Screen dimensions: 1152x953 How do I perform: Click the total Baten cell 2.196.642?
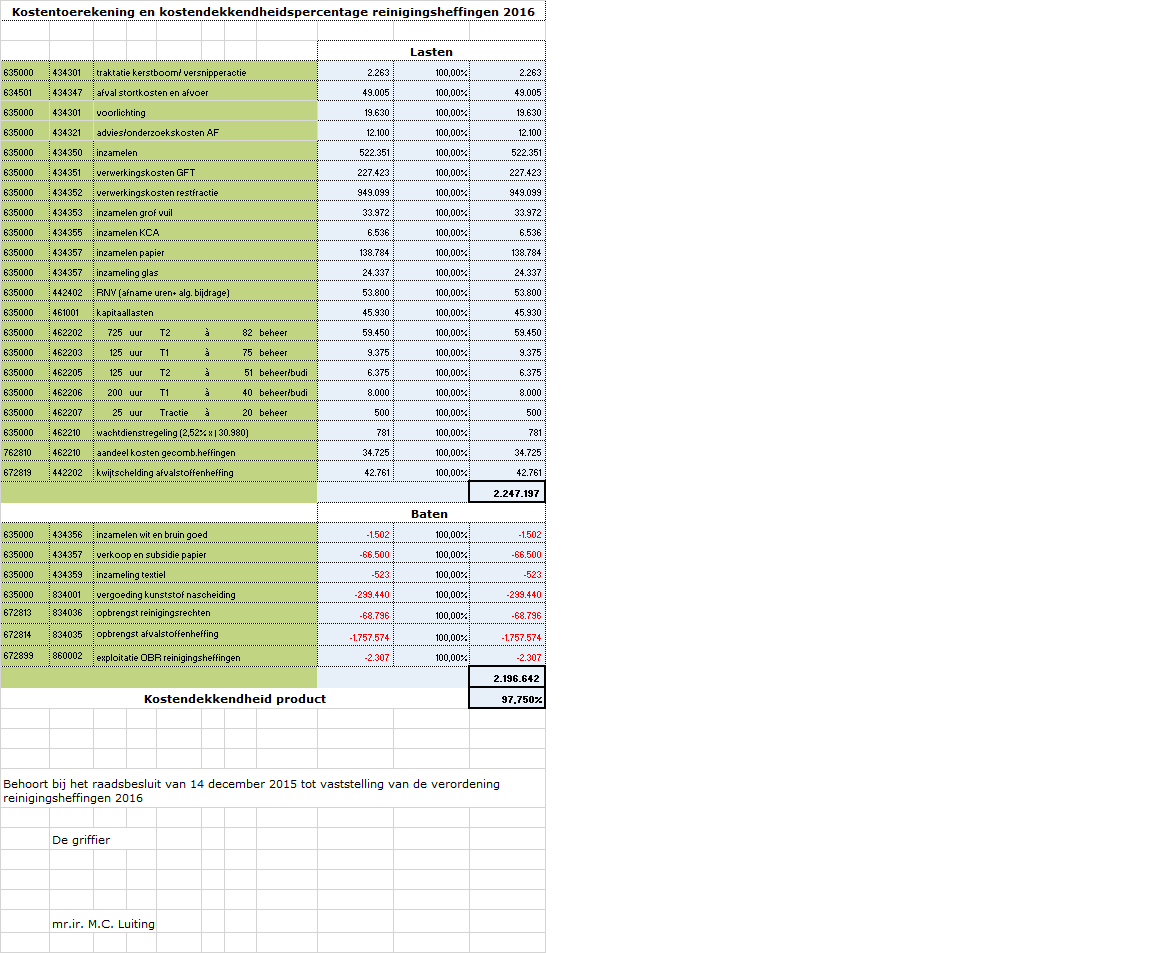pos(507,678)
